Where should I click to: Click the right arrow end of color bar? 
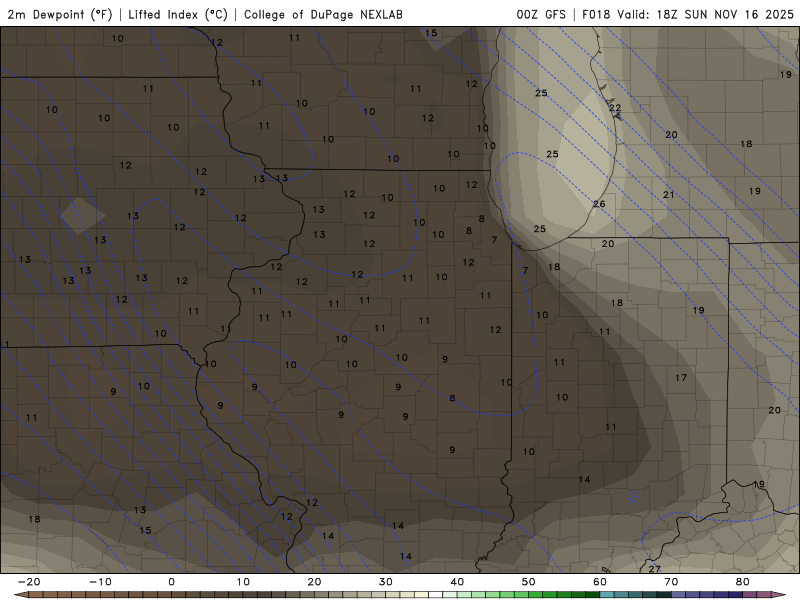(x=779, y=594)
